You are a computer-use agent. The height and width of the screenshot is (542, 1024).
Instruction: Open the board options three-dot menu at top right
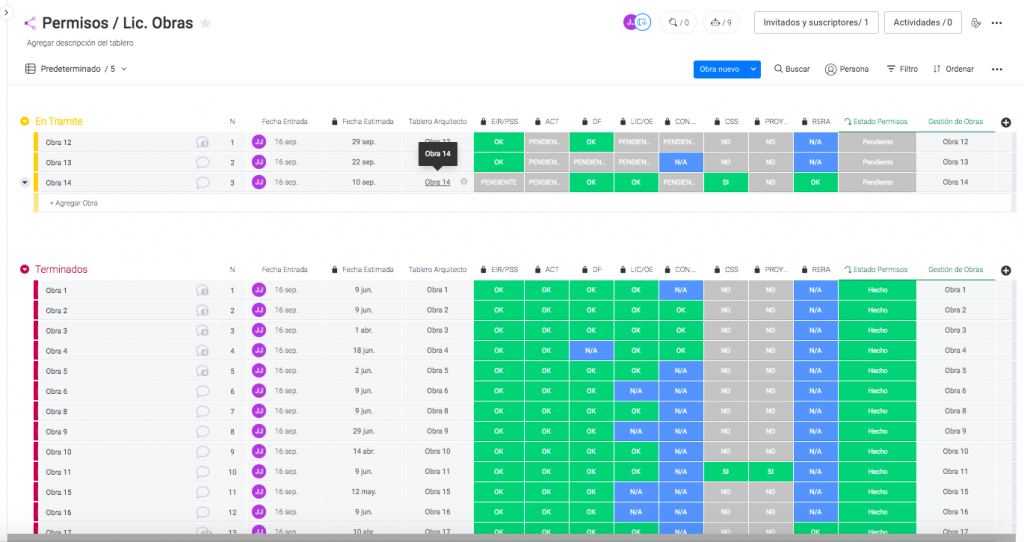pyautogui.click(x=996, y=23)
